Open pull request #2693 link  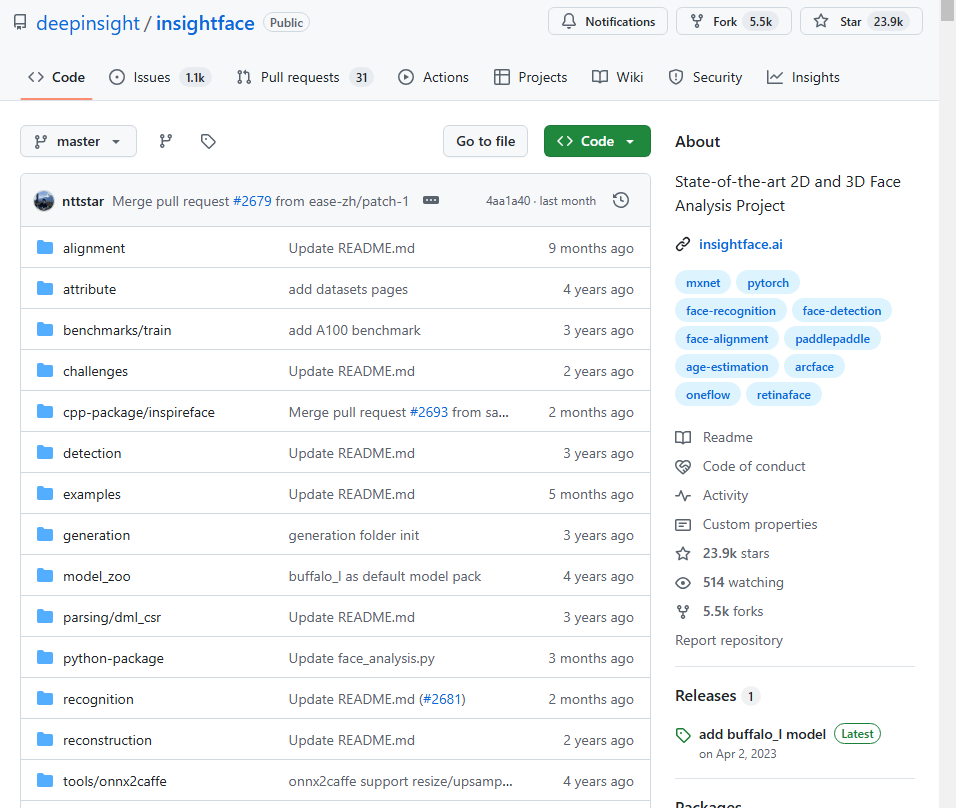coord(429,412)
